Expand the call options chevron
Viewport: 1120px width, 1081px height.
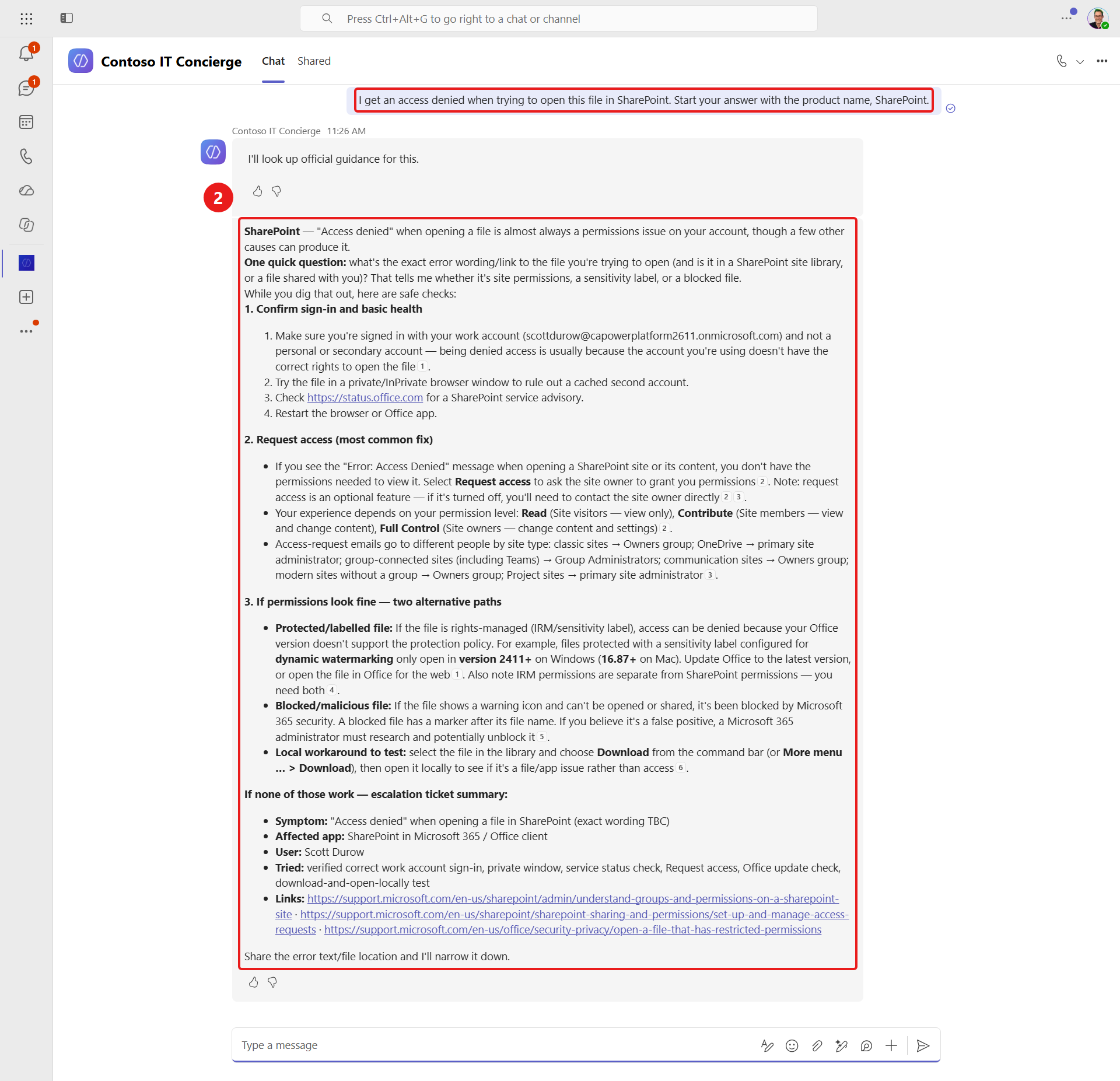1080,62
